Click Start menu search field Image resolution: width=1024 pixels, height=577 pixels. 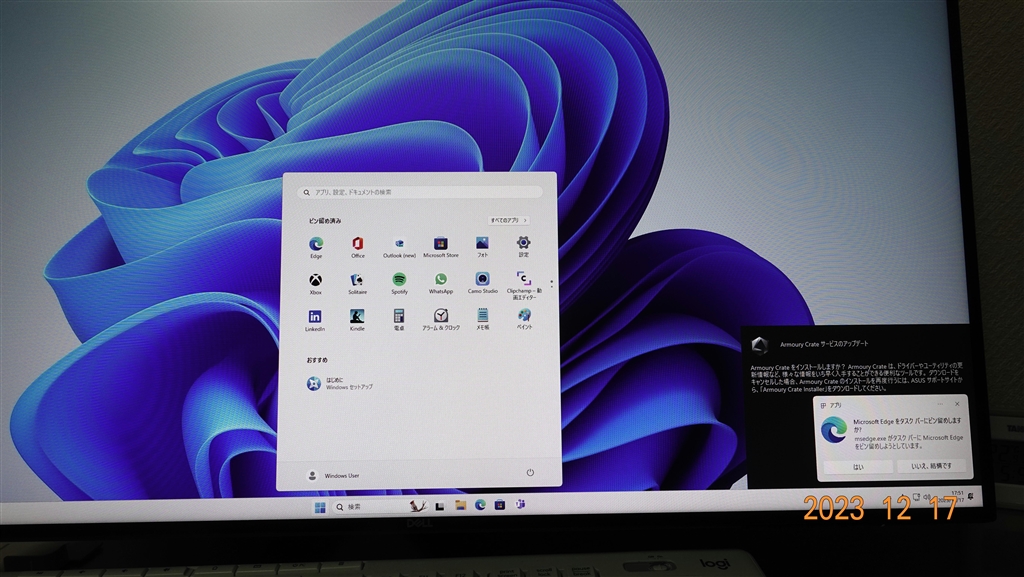419,192
